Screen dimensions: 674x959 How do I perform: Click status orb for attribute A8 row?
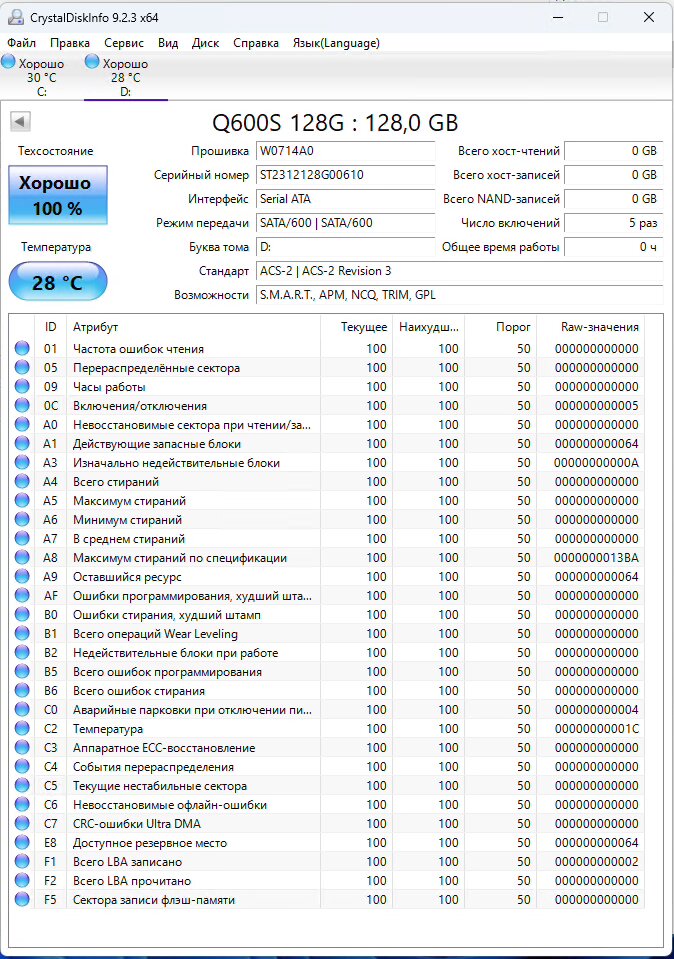[22, 557]
